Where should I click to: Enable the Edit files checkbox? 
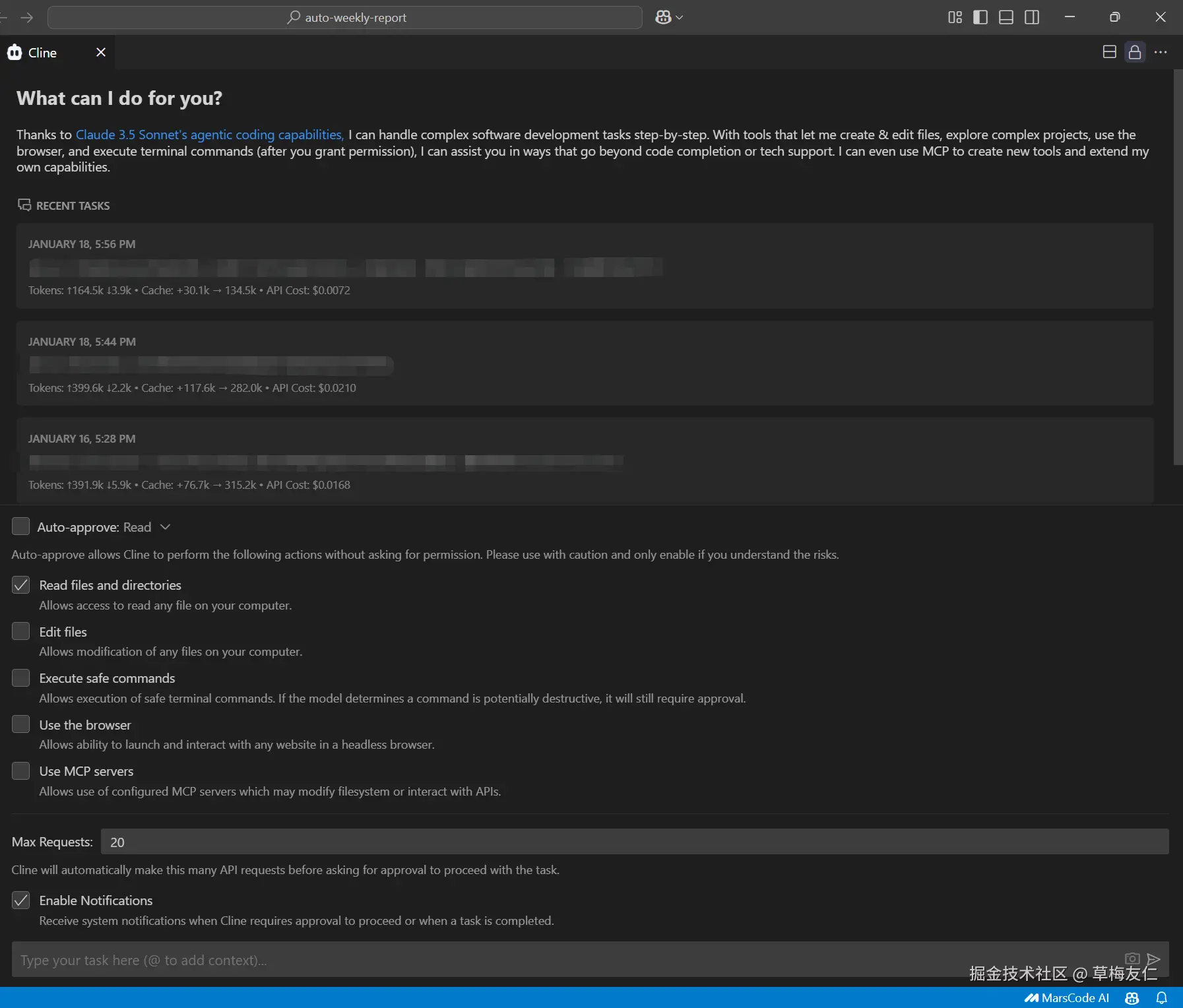click(21, 631)
